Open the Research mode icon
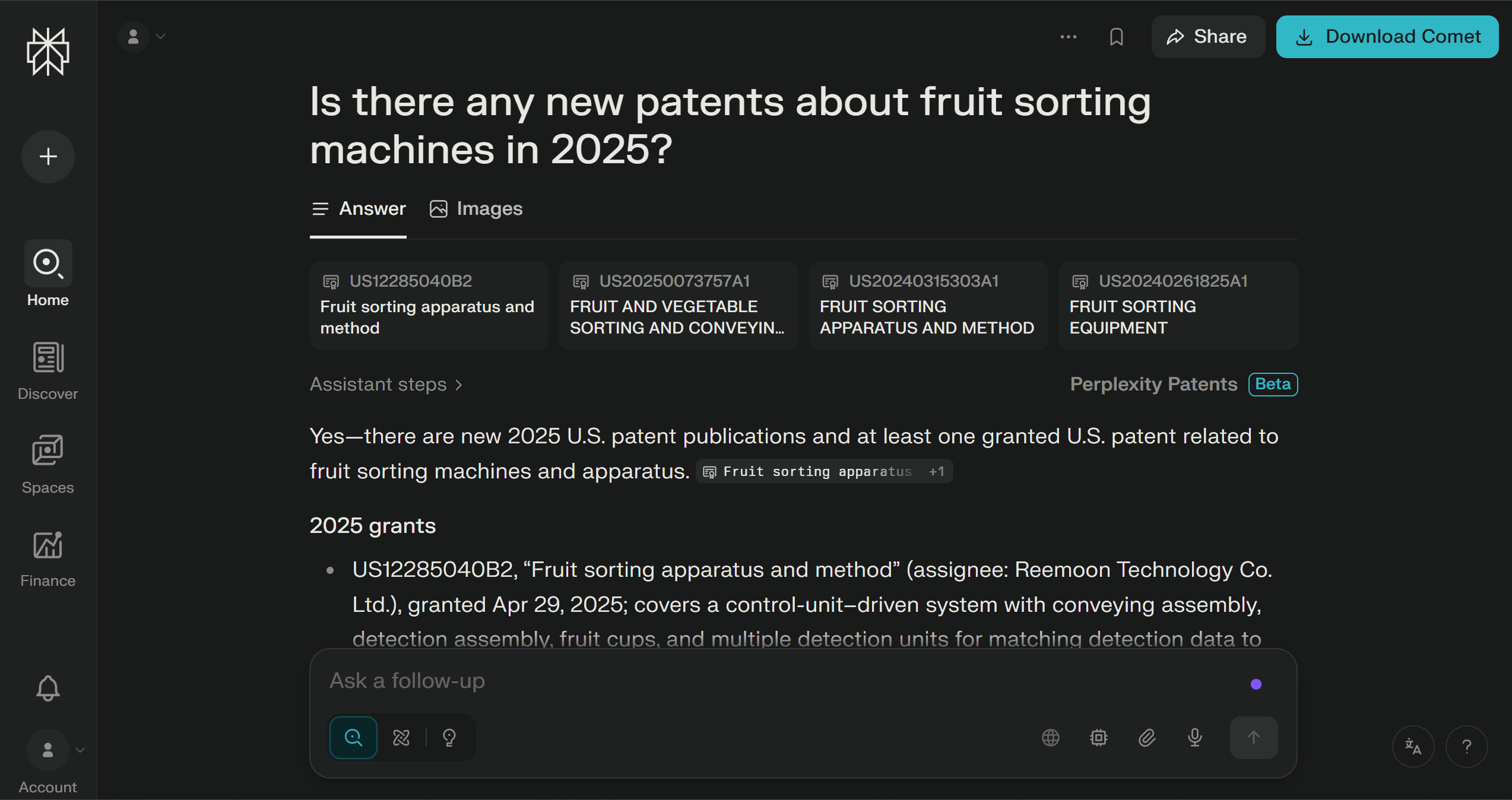The width and height of the screenshot is (1512, 800). [x=401, y=738]
